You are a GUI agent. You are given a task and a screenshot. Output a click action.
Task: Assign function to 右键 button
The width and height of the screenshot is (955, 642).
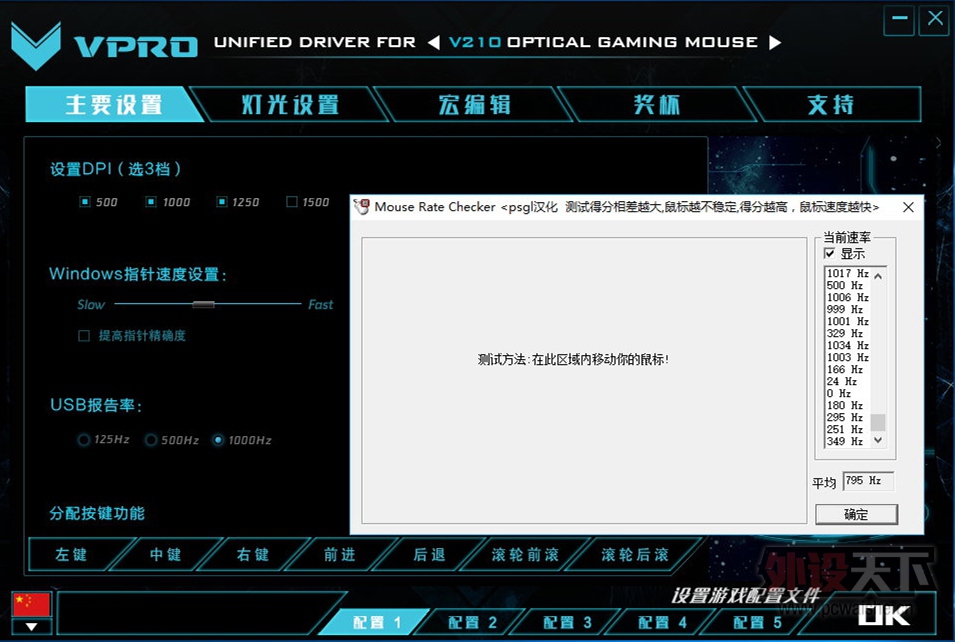coord(253,554)
